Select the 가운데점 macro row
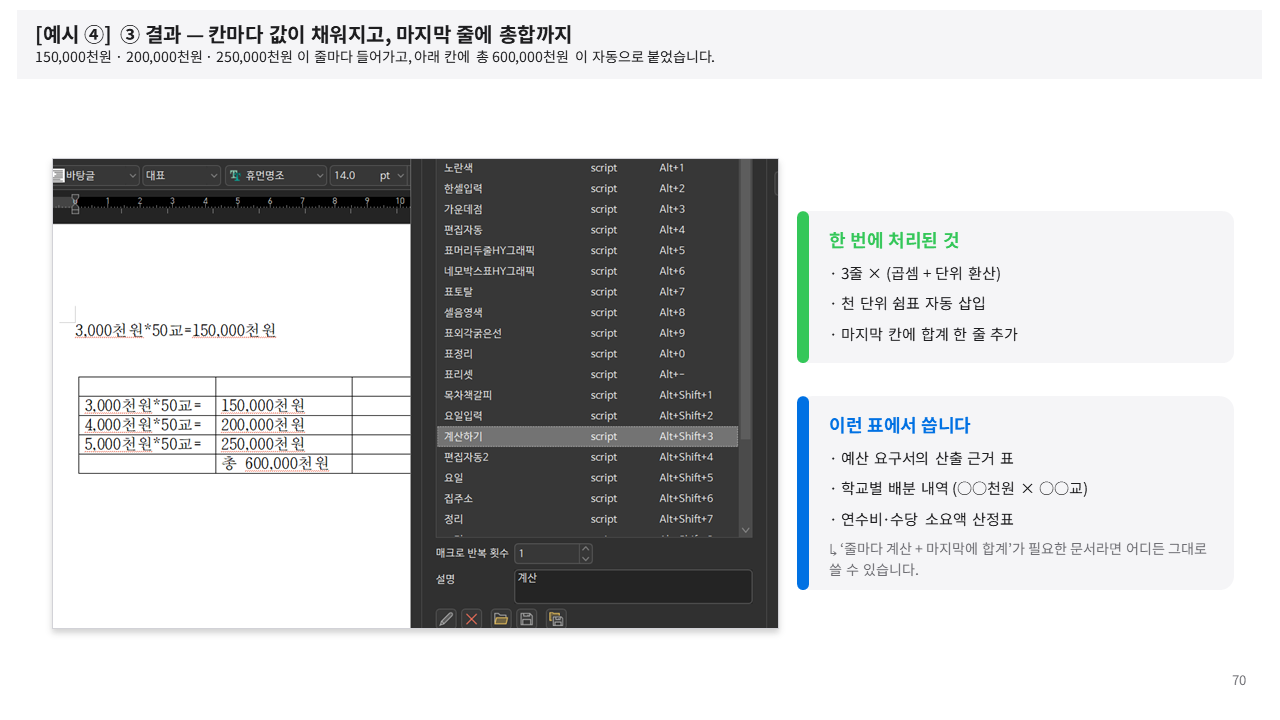Screen dimensions: 1280x720 pos(587,209)
